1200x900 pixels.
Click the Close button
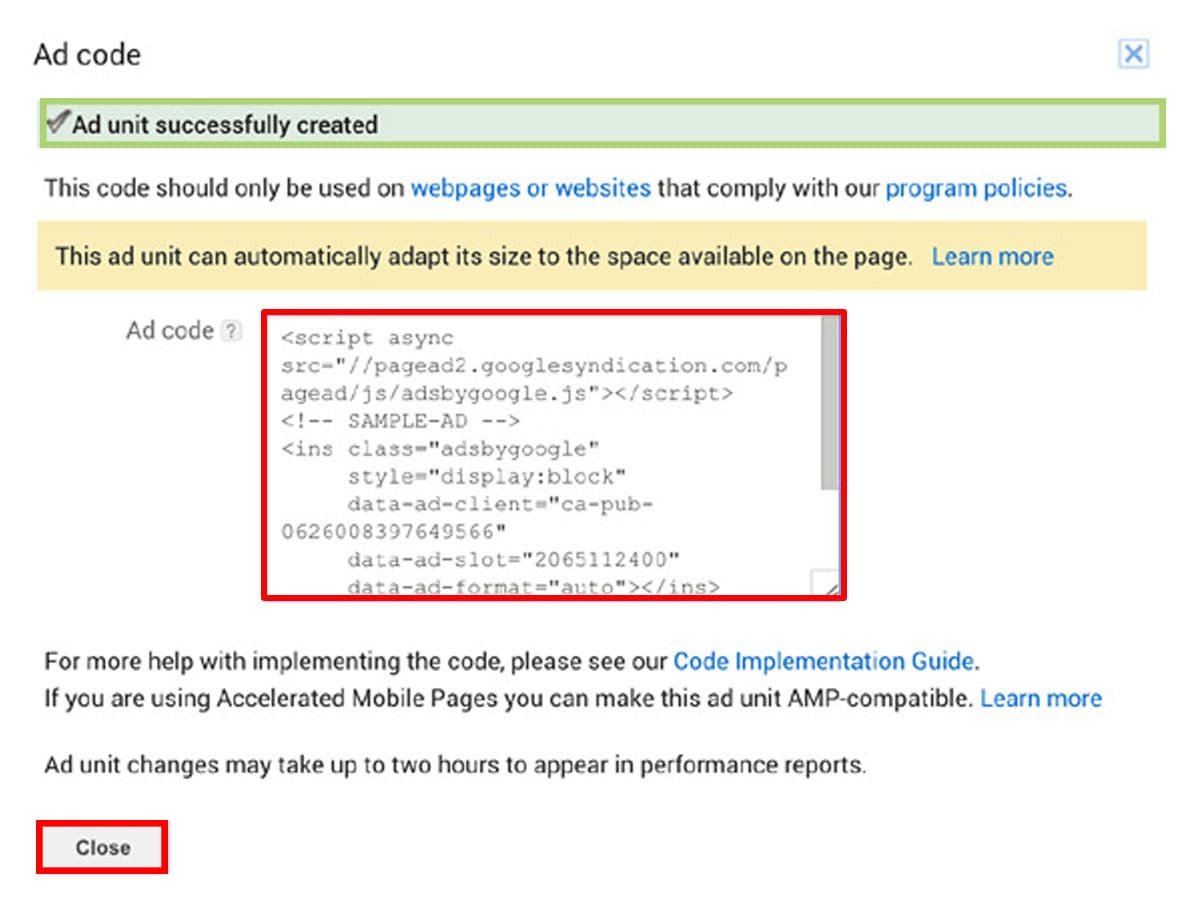(x=102, y=847)
